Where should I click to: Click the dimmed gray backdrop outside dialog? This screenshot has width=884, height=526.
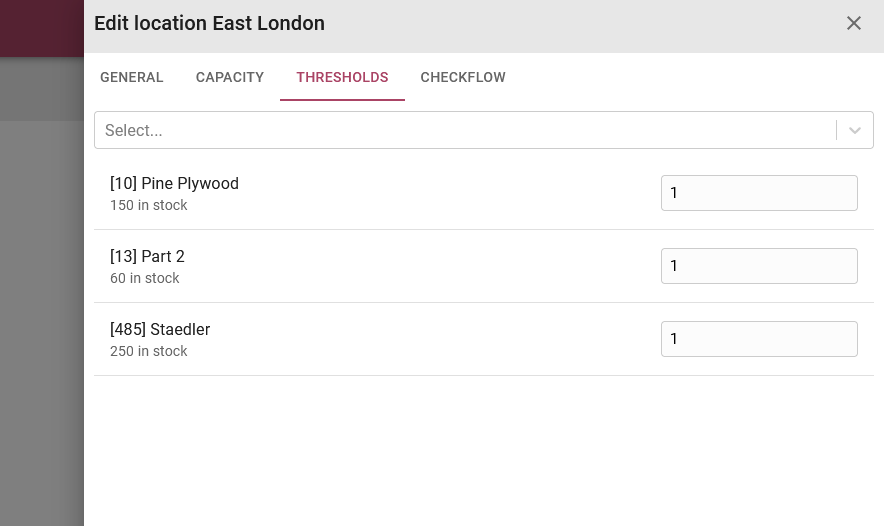pos(42,321)
